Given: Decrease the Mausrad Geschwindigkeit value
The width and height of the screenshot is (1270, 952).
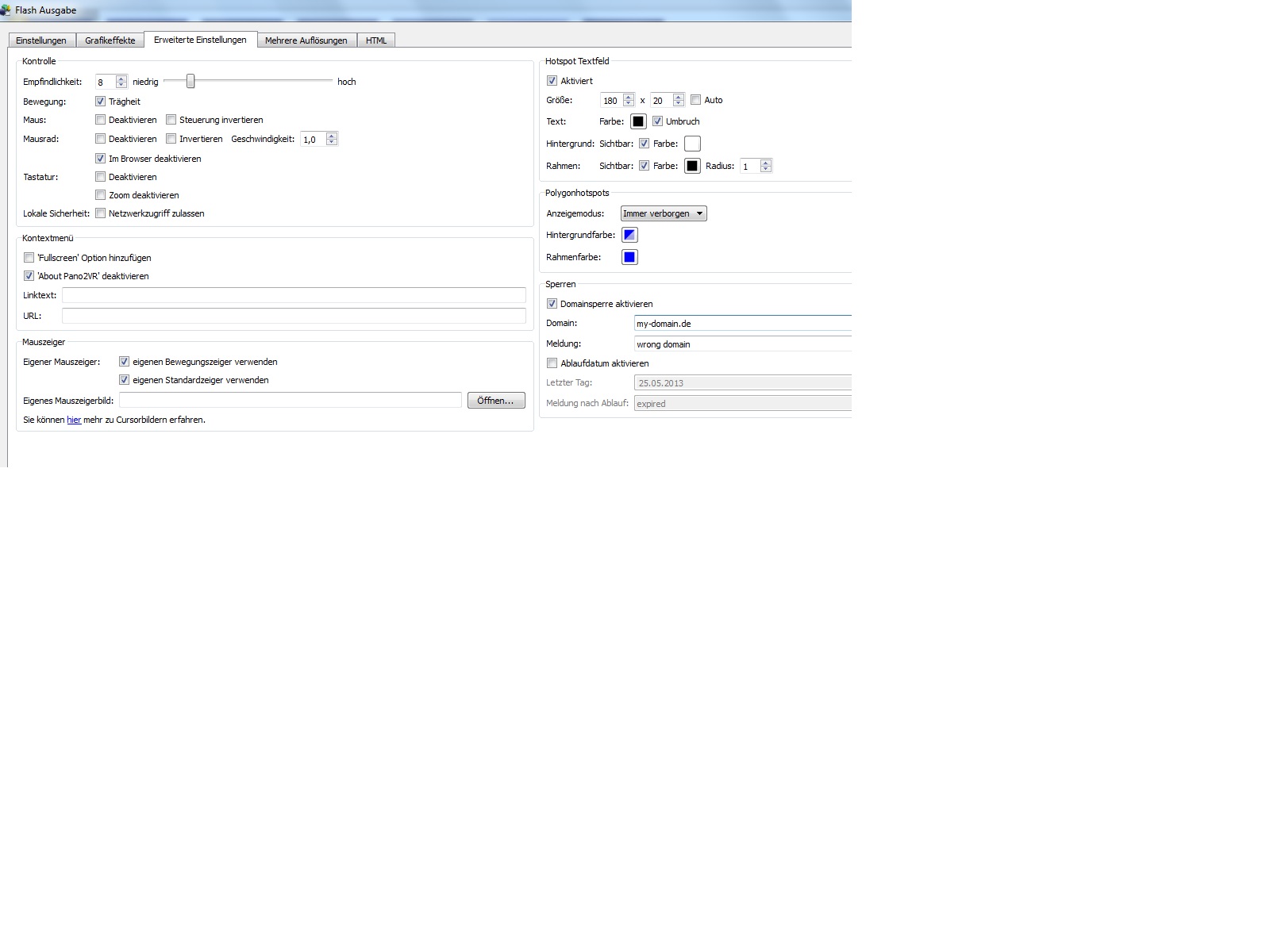Looking at the screenshot, I should [x=332, y=143].
